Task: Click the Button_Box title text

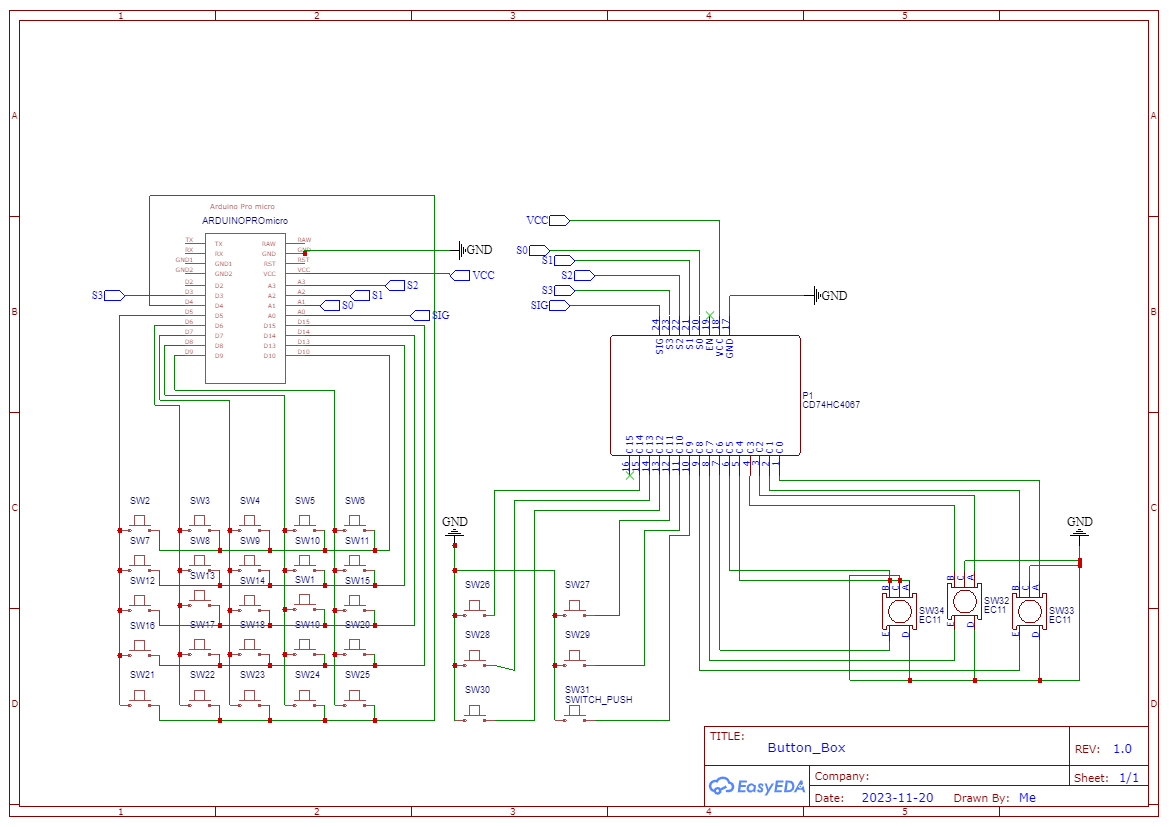Action: pos(807,748)
